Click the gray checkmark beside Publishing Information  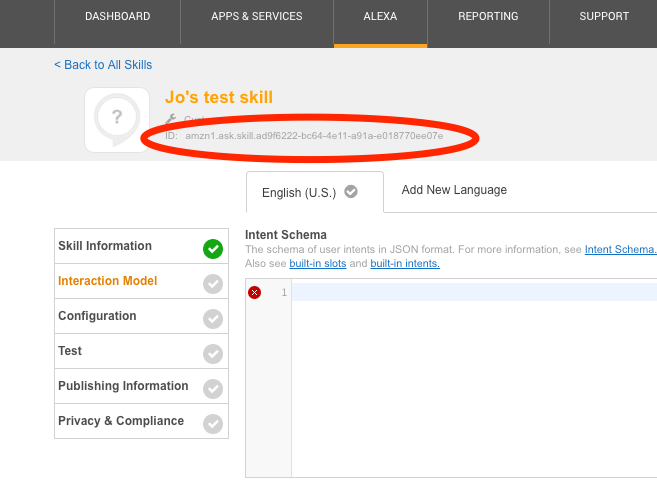(x=212, y=389)
